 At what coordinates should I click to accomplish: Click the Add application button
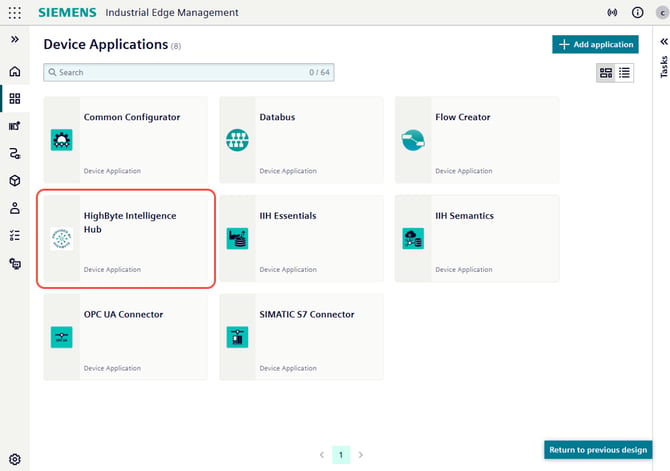click(x=595, y=44)
